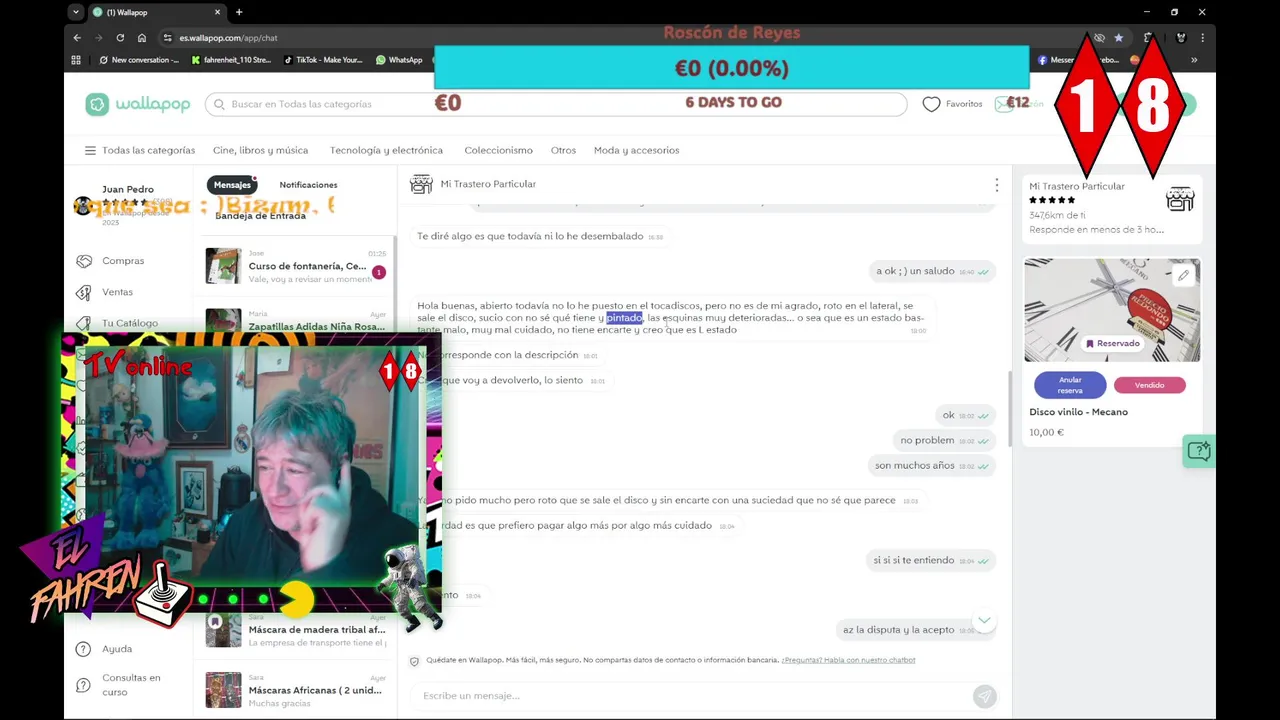
Task: Open Compras handshake icon in sidebar
Action: (84, 261)
